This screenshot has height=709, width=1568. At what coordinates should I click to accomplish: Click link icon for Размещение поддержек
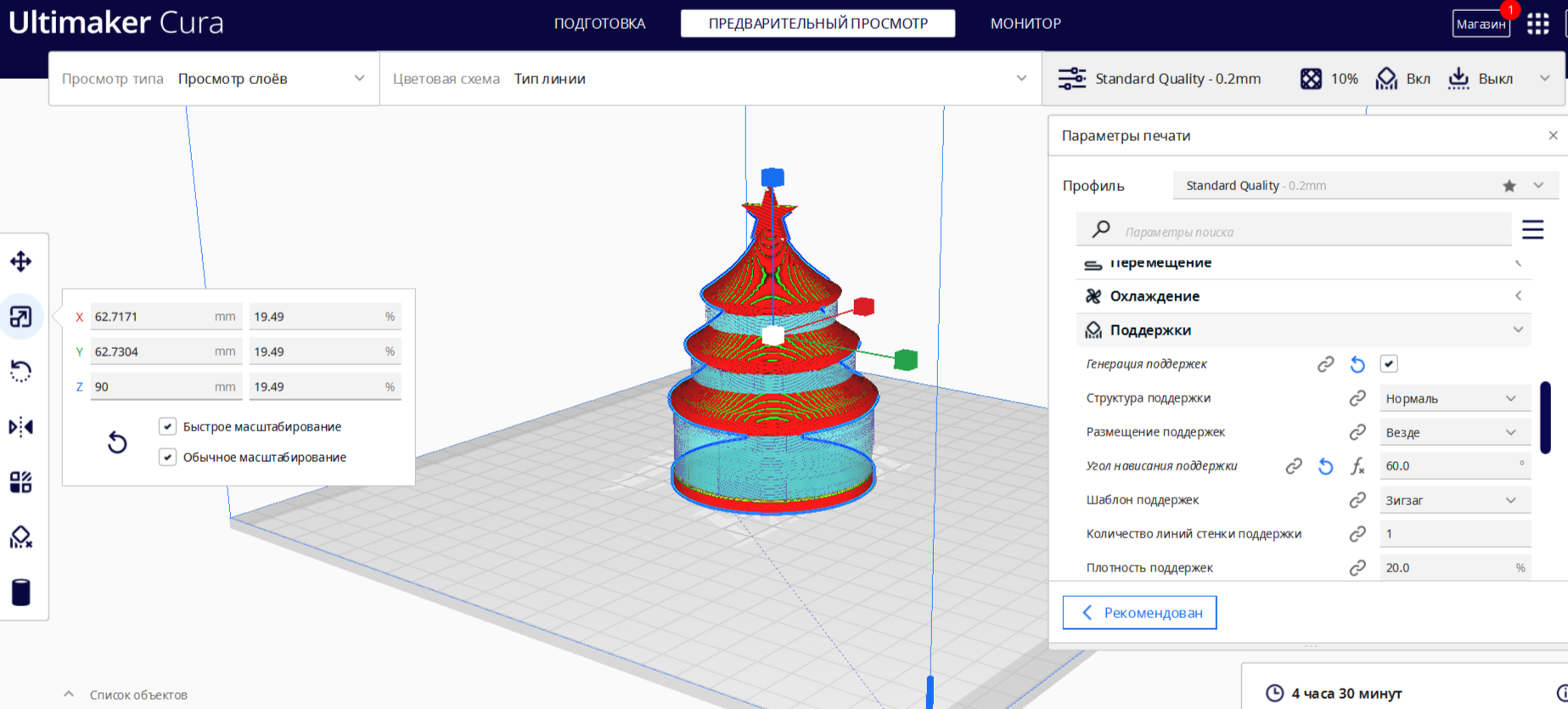pyautogui.click(x=1357, y=432)
